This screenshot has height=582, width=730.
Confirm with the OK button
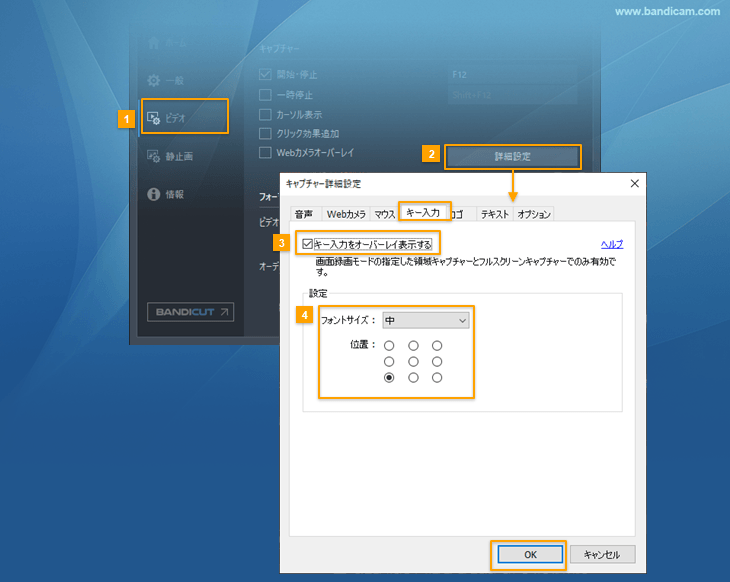pos(530,555)
